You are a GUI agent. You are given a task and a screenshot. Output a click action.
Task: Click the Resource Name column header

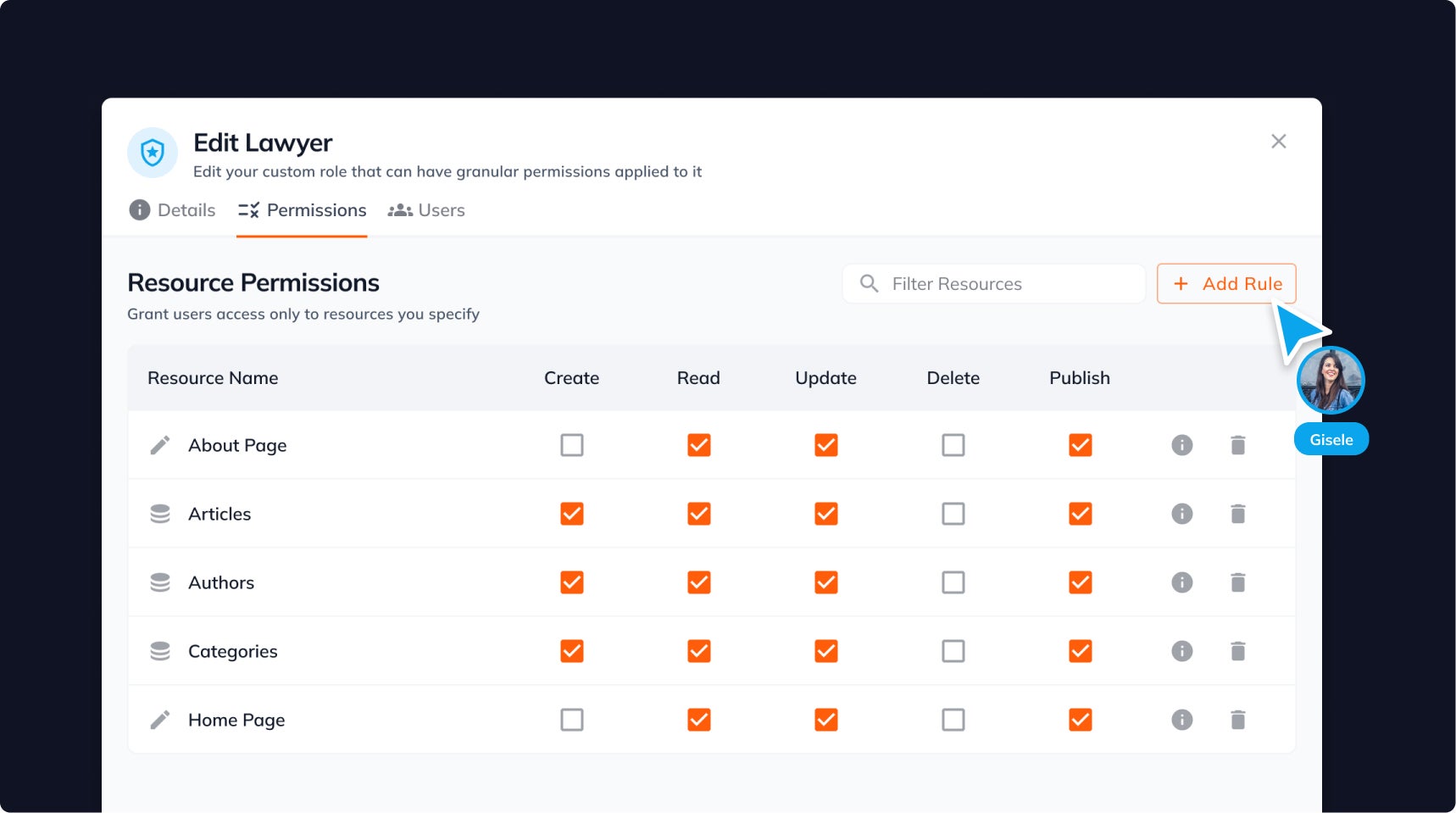213,378
